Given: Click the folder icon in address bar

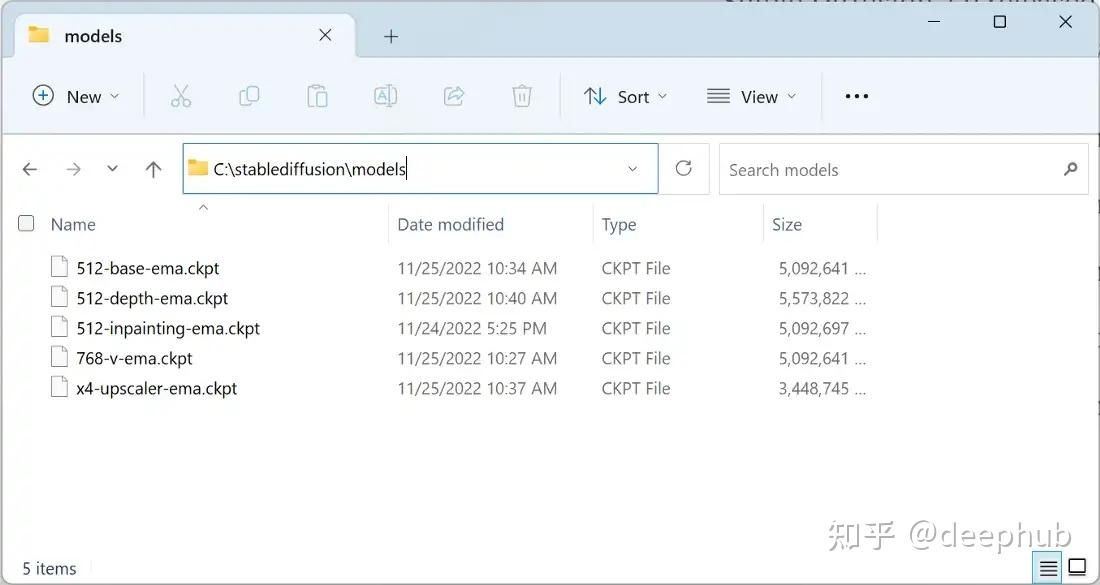Looking at the screenshot, I should (198, 168).
